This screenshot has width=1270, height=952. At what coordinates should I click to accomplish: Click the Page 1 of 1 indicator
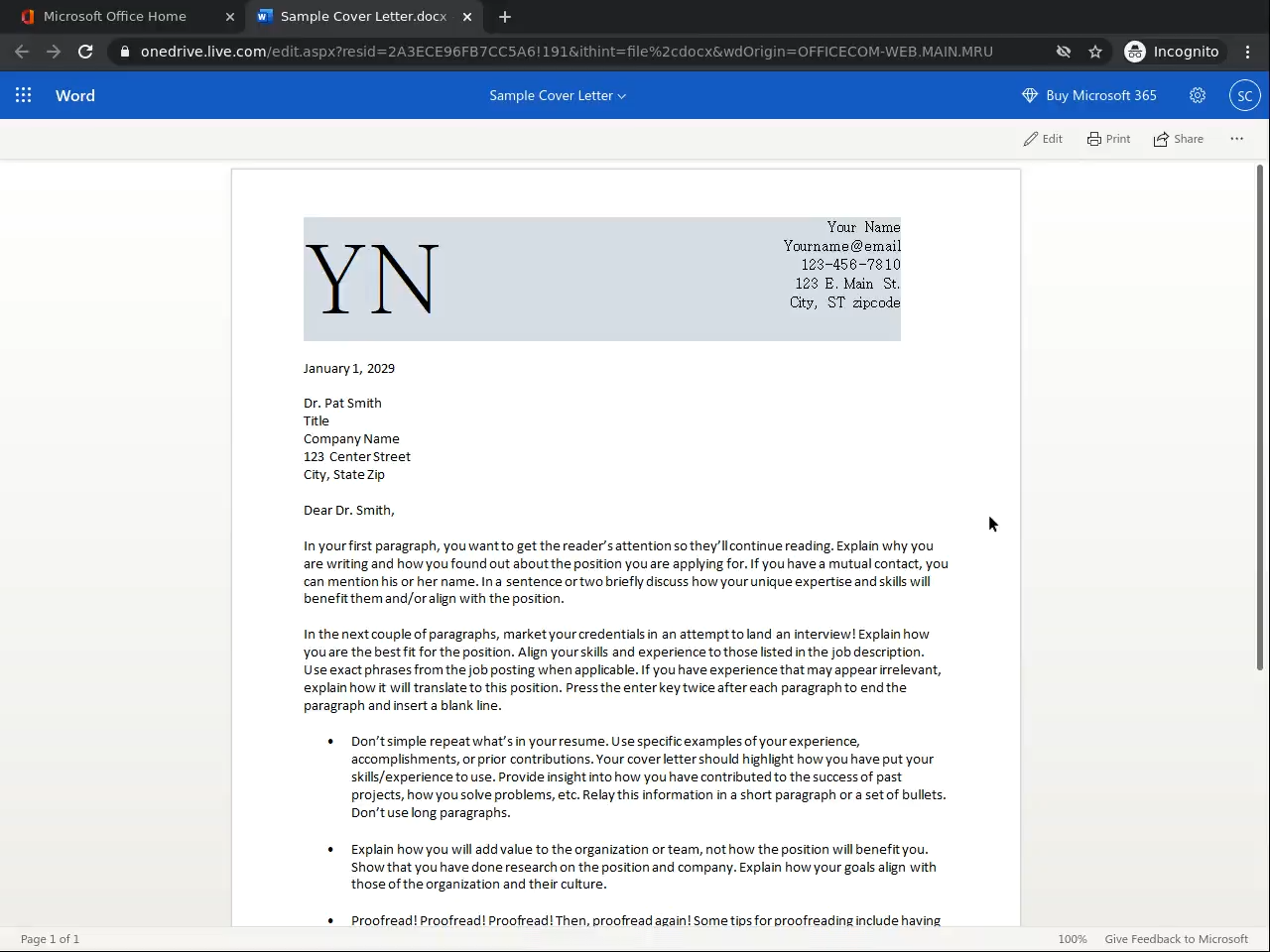[51, 939]
